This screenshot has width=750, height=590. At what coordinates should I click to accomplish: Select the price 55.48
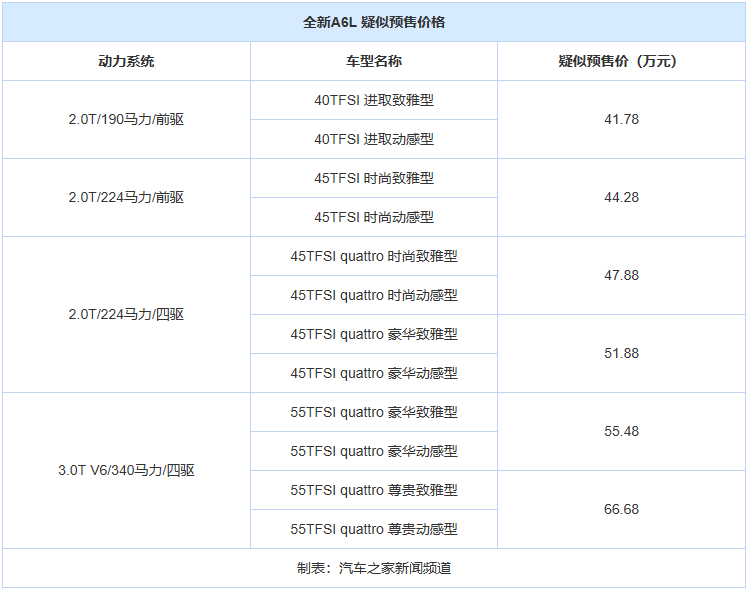[x=621, y=431]
